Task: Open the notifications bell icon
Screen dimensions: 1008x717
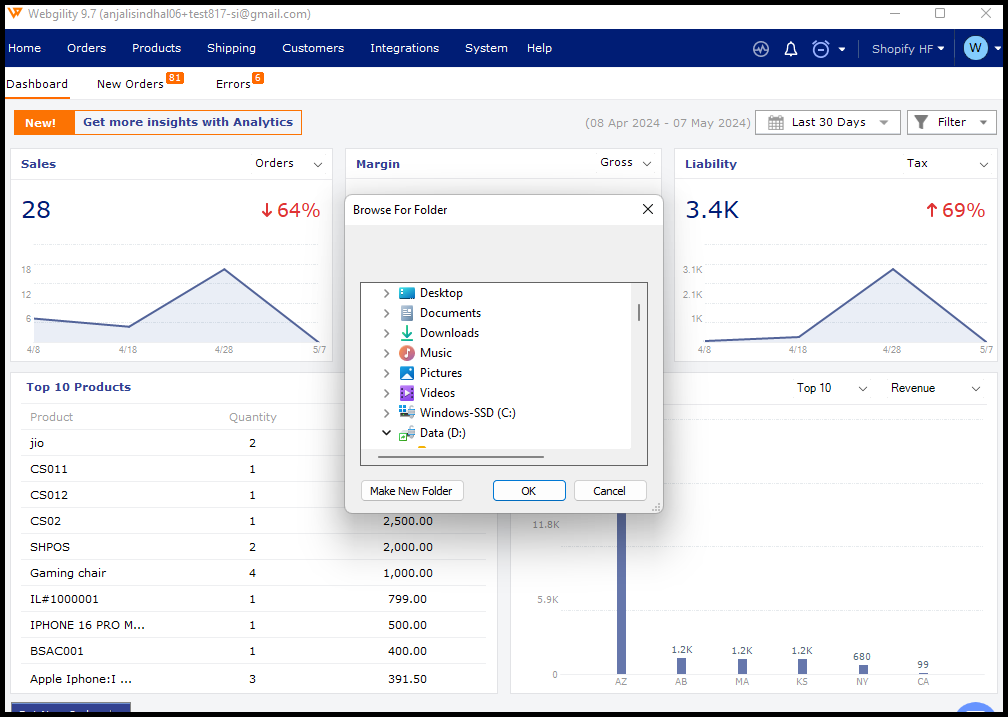Action: pos(791,49)
